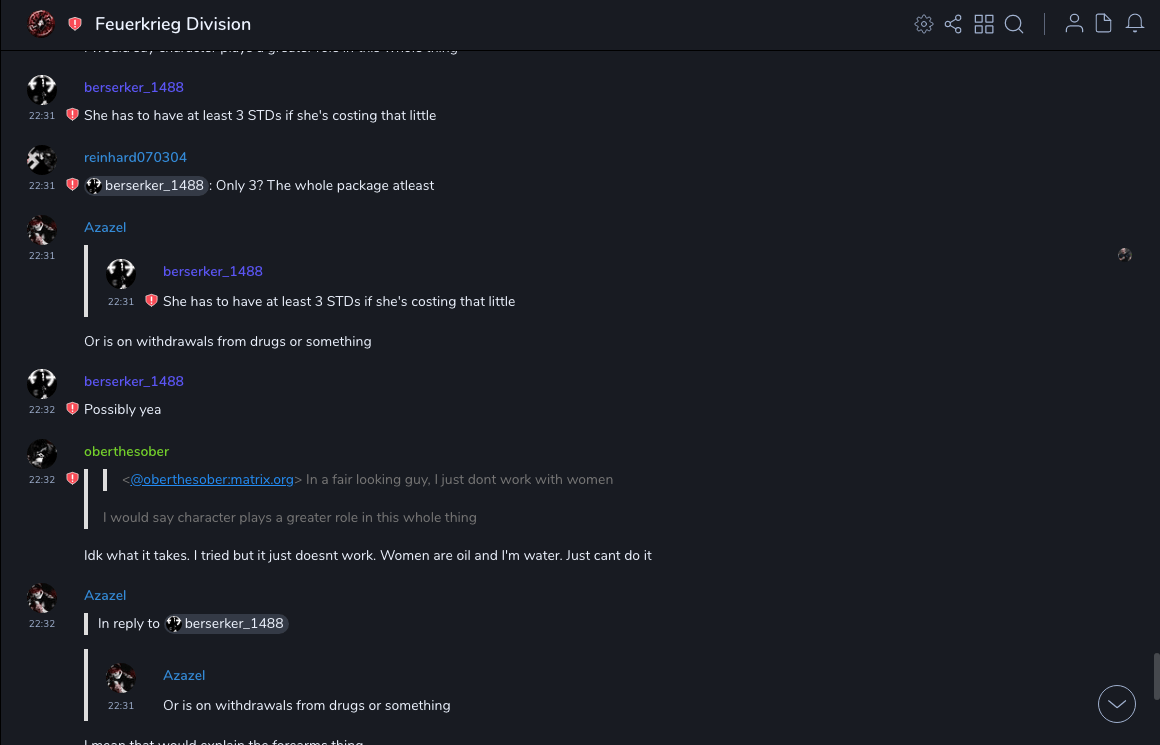Click oberthesober sender name
Image resolution: width=1160 pixels, height=745 pixels.
pyautogui.click(x=126, y=452)
